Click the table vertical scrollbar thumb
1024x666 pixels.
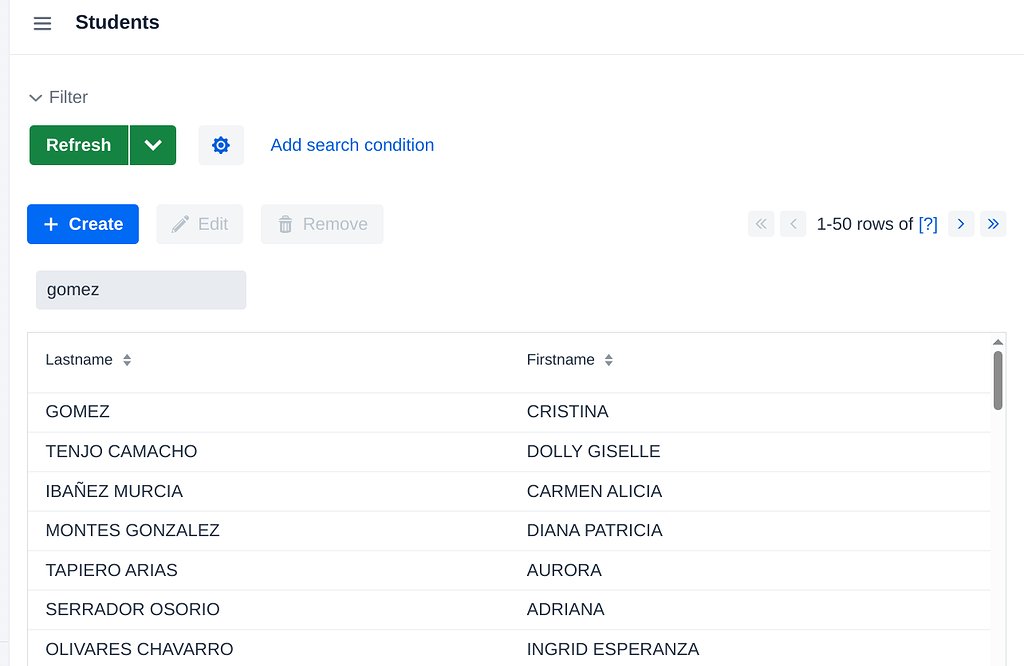click(998, 381)
